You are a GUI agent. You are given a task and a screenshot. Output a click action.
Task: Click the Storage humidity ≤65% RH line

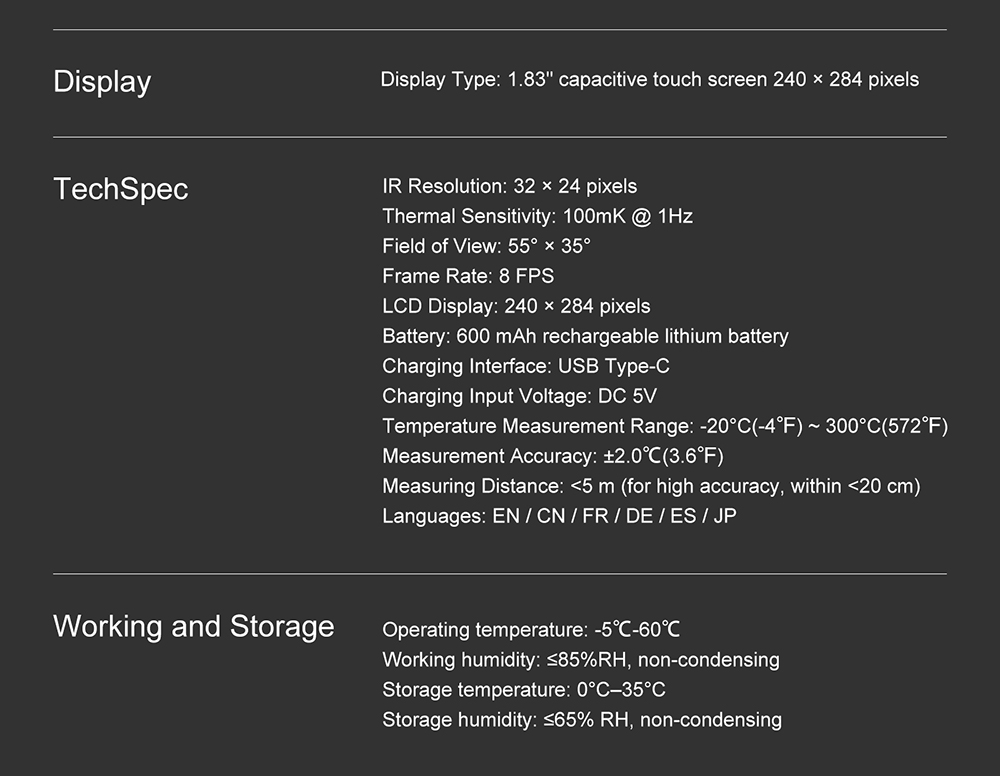582,720
